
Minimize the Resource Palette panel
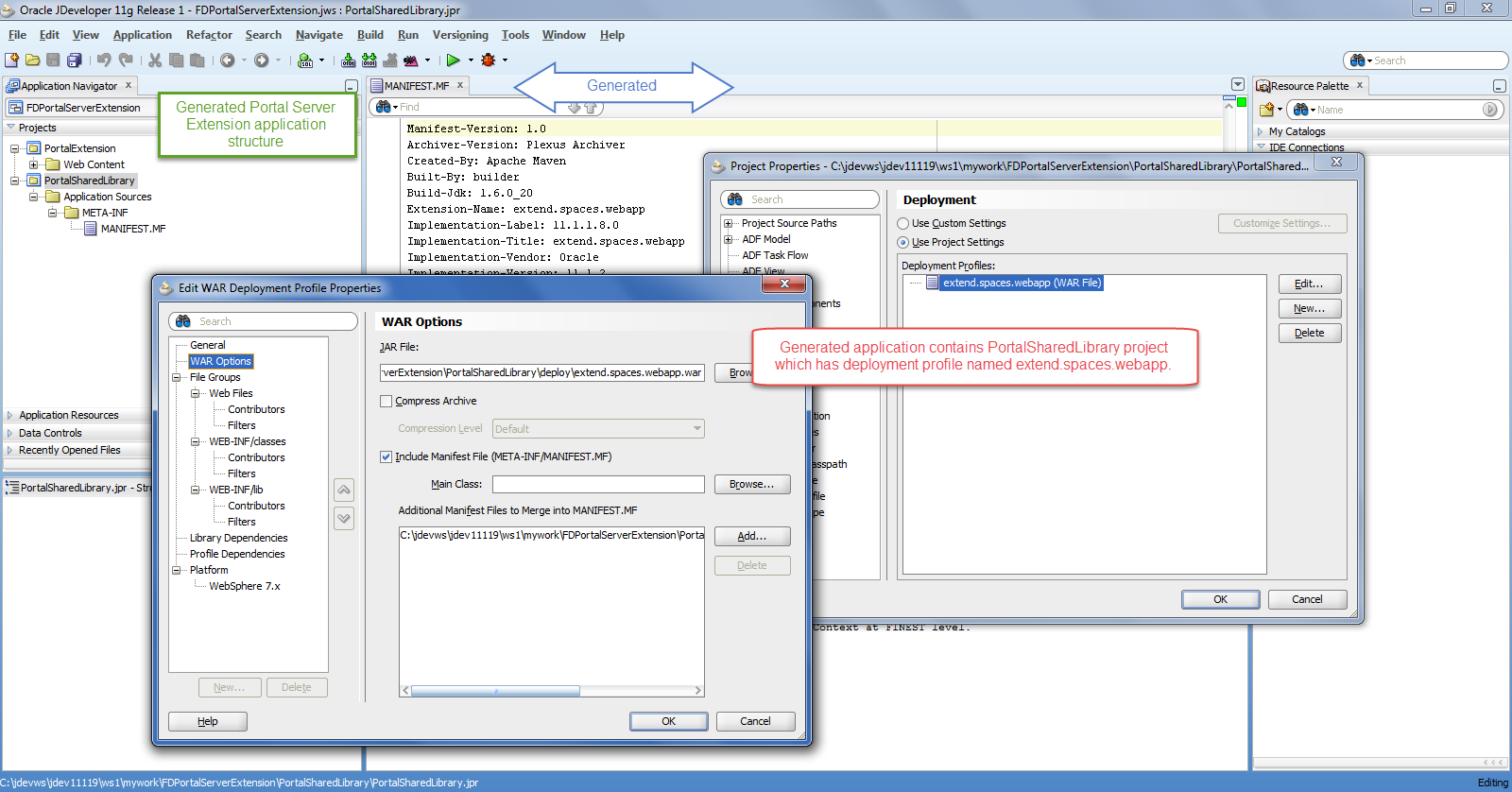coord(1499,86)
